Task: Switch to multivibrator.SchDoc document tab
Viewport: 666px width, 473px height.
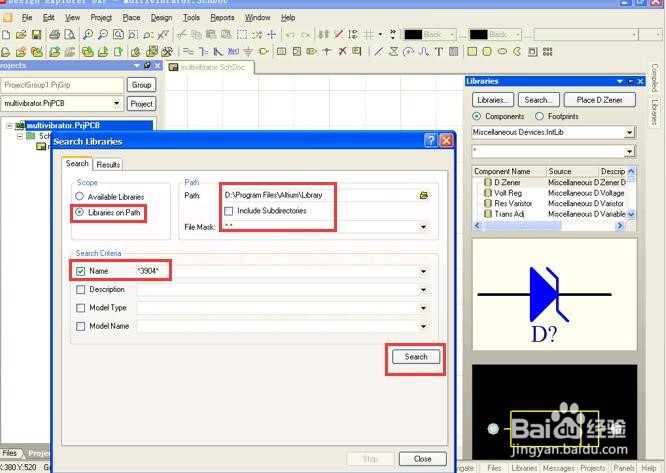Action: 208,67
